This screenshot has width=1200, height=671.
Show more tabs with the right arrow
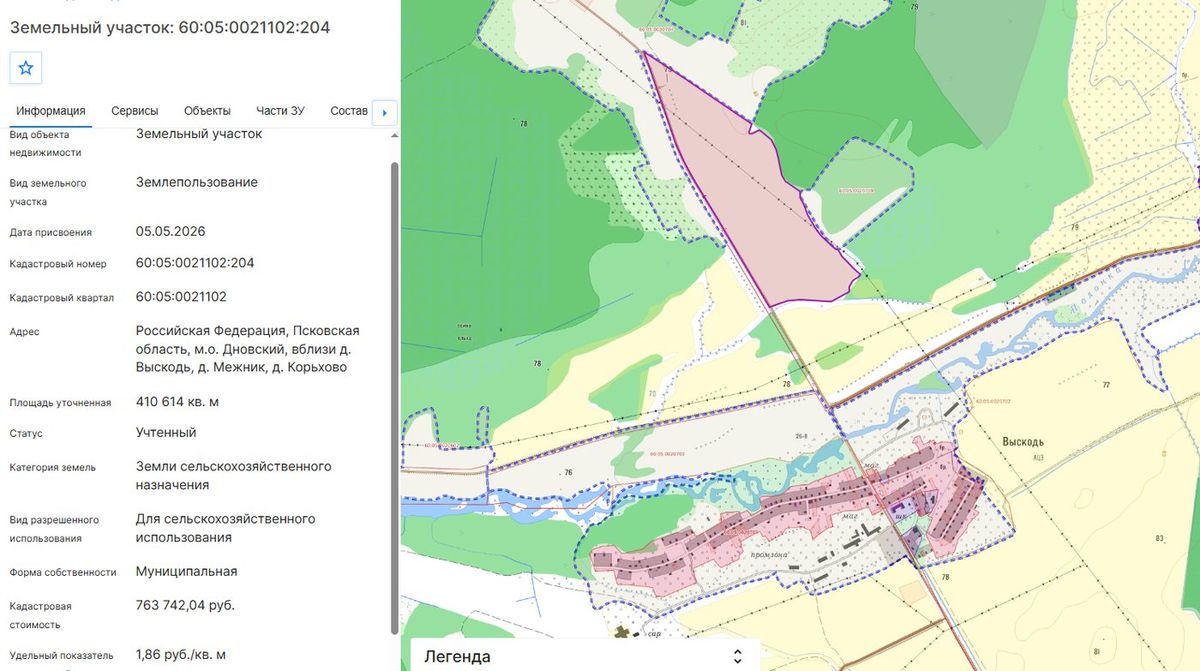pyautogui.click(x=385, y=113)
